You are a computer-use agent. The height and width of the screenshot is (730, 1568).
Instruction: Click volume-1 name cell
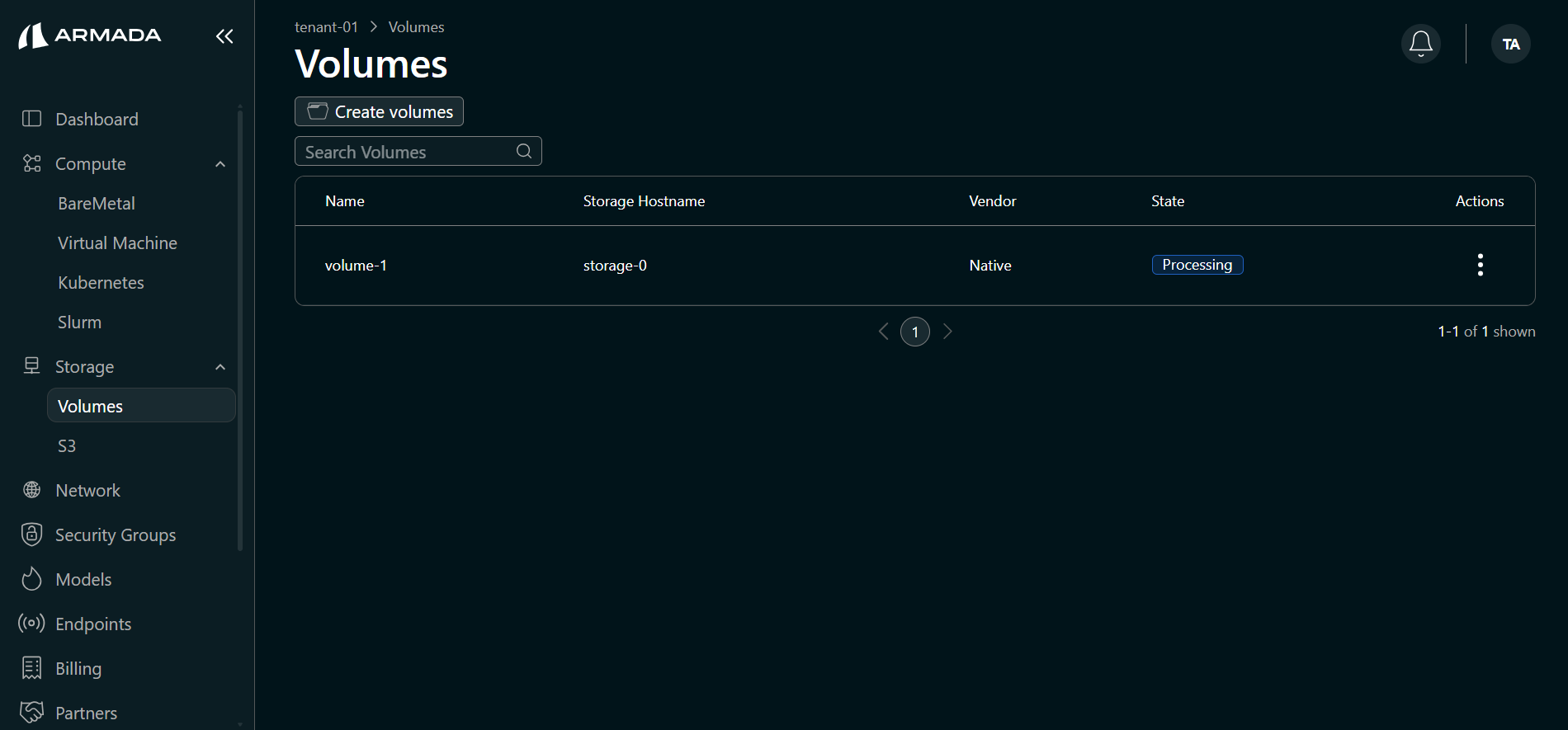click(356, 265)
